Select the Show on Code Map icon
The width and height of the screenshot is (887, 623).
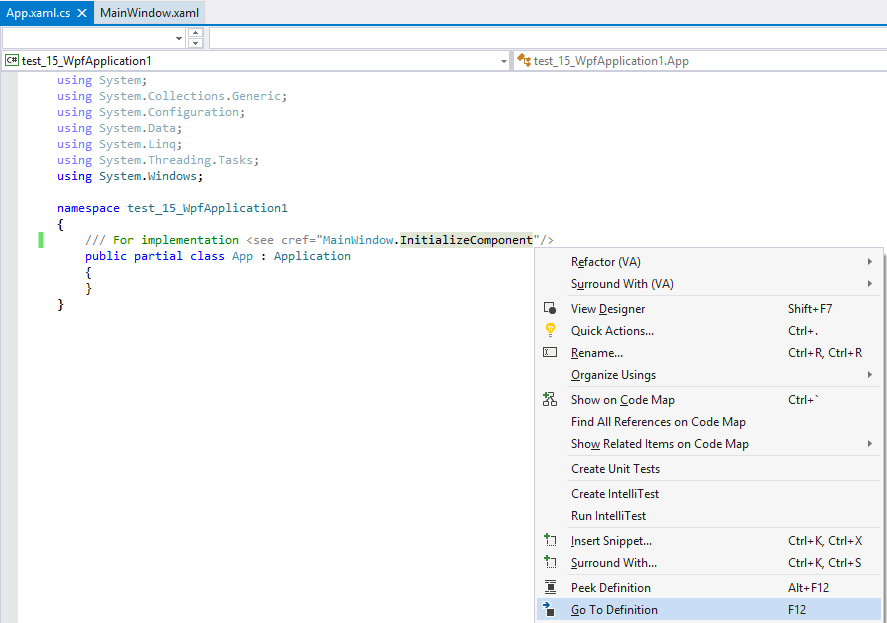click(x=551, y=399)
